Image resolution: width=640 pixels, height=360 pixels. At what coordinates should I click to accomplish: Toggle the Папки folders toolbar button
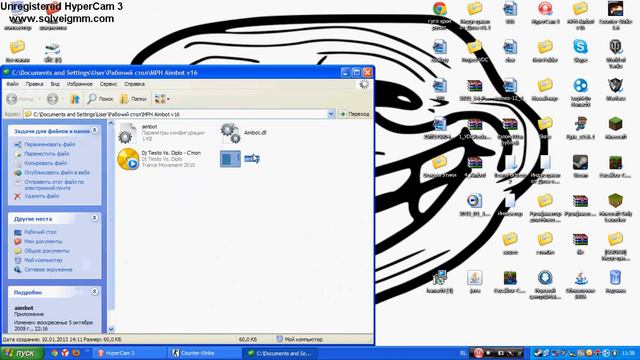133,99
